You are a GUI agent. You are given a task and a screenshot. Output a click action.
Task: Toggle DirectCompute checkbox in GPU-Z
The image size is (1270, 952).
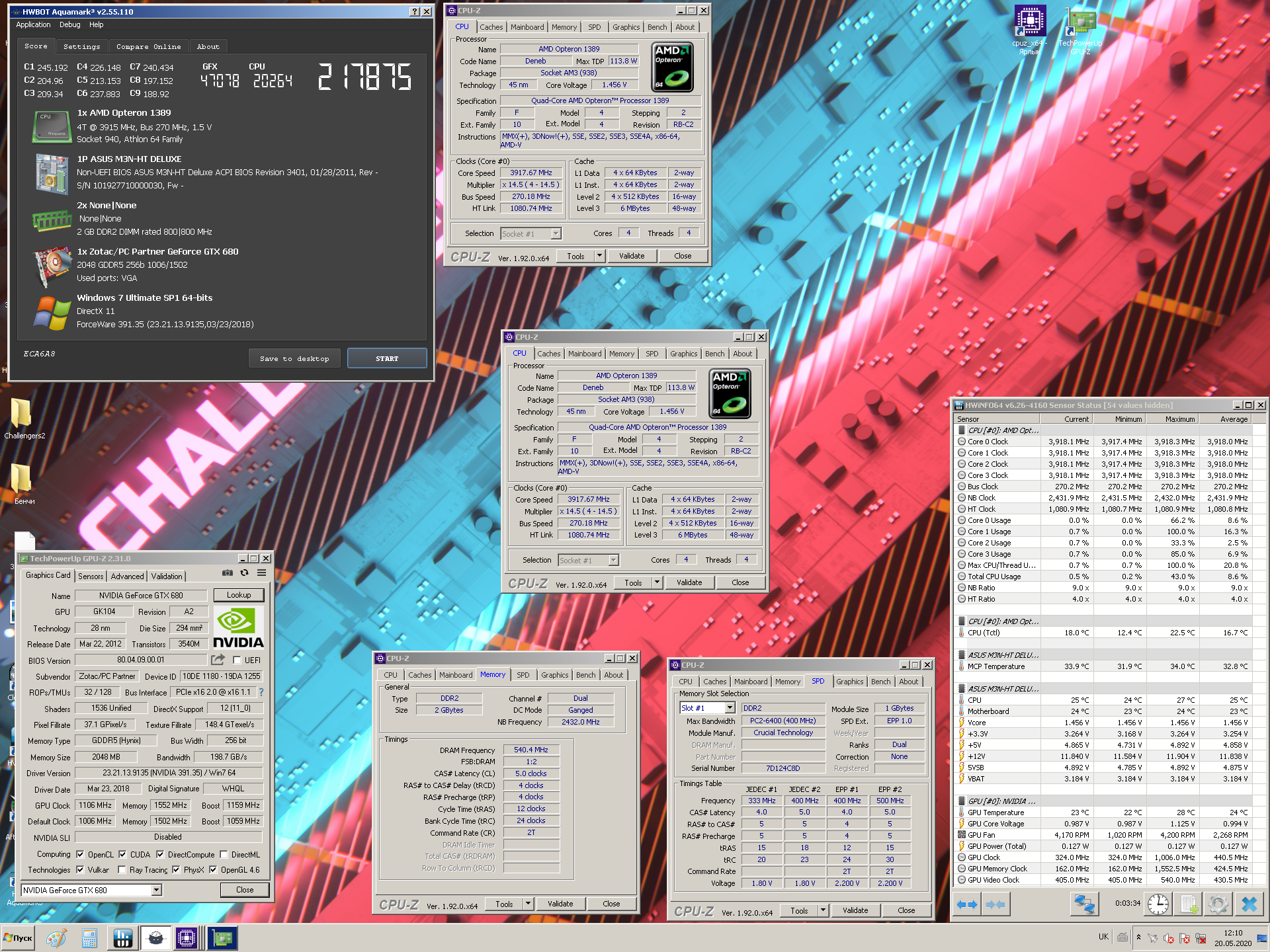click(160, 855)
